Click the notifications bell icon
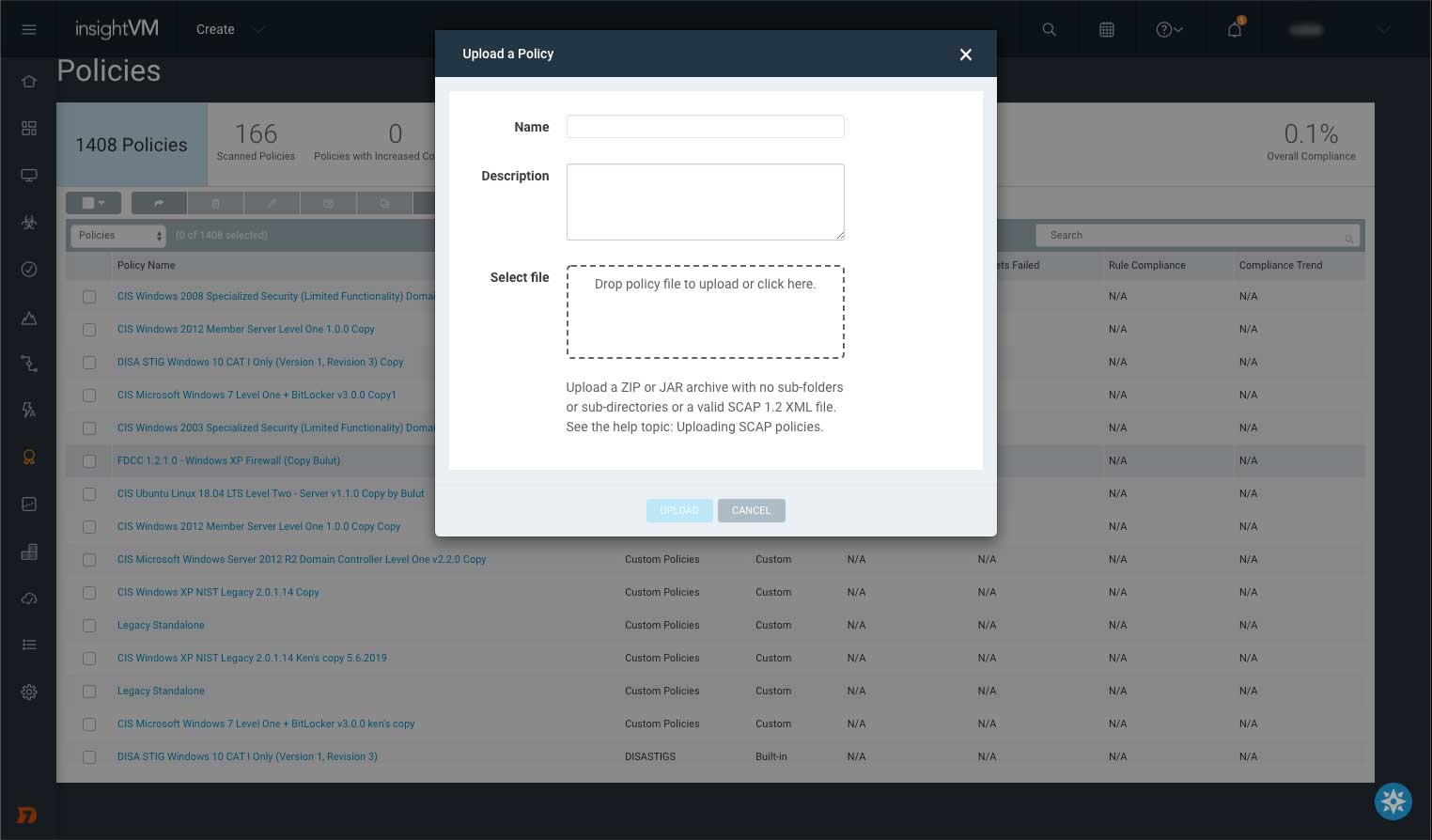The height and width of the screenshot is (840, 1432). pyautogui.click(x=1235, y=30)
